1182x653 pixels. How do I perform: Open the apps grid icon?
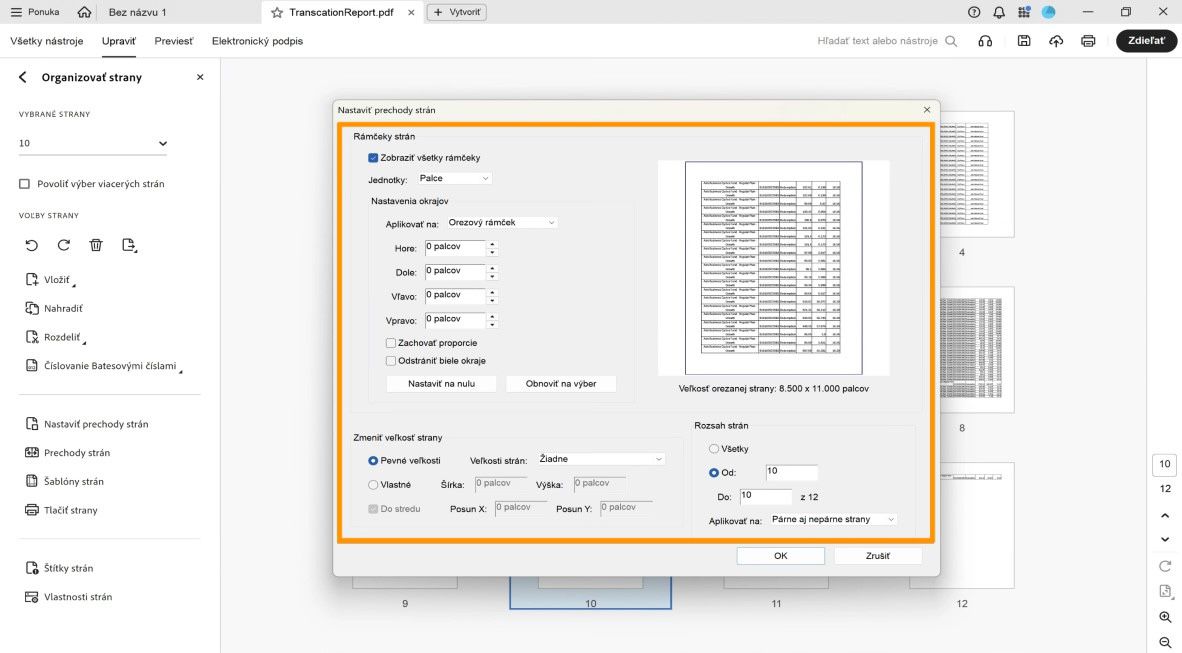click(x=1024, y=12)
